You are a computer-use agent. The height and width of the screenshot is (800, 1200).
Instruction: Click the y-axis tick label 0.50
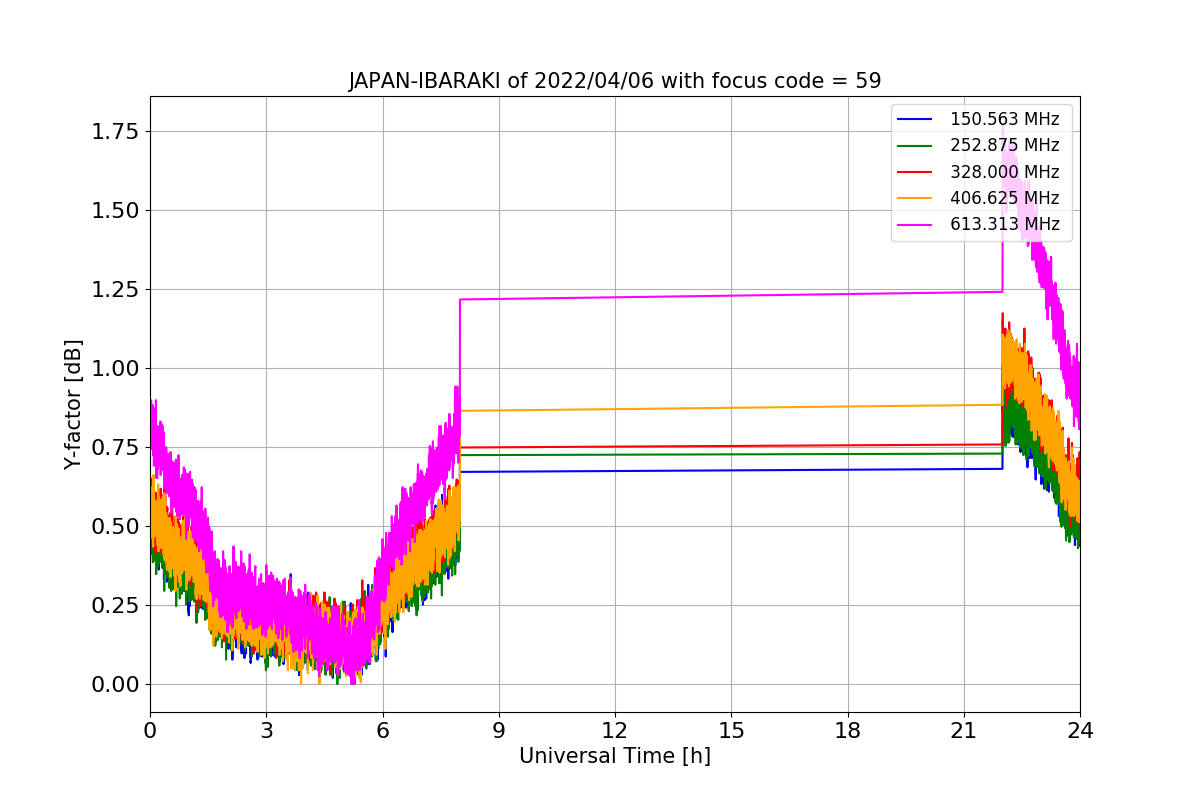tap(115, 526)
